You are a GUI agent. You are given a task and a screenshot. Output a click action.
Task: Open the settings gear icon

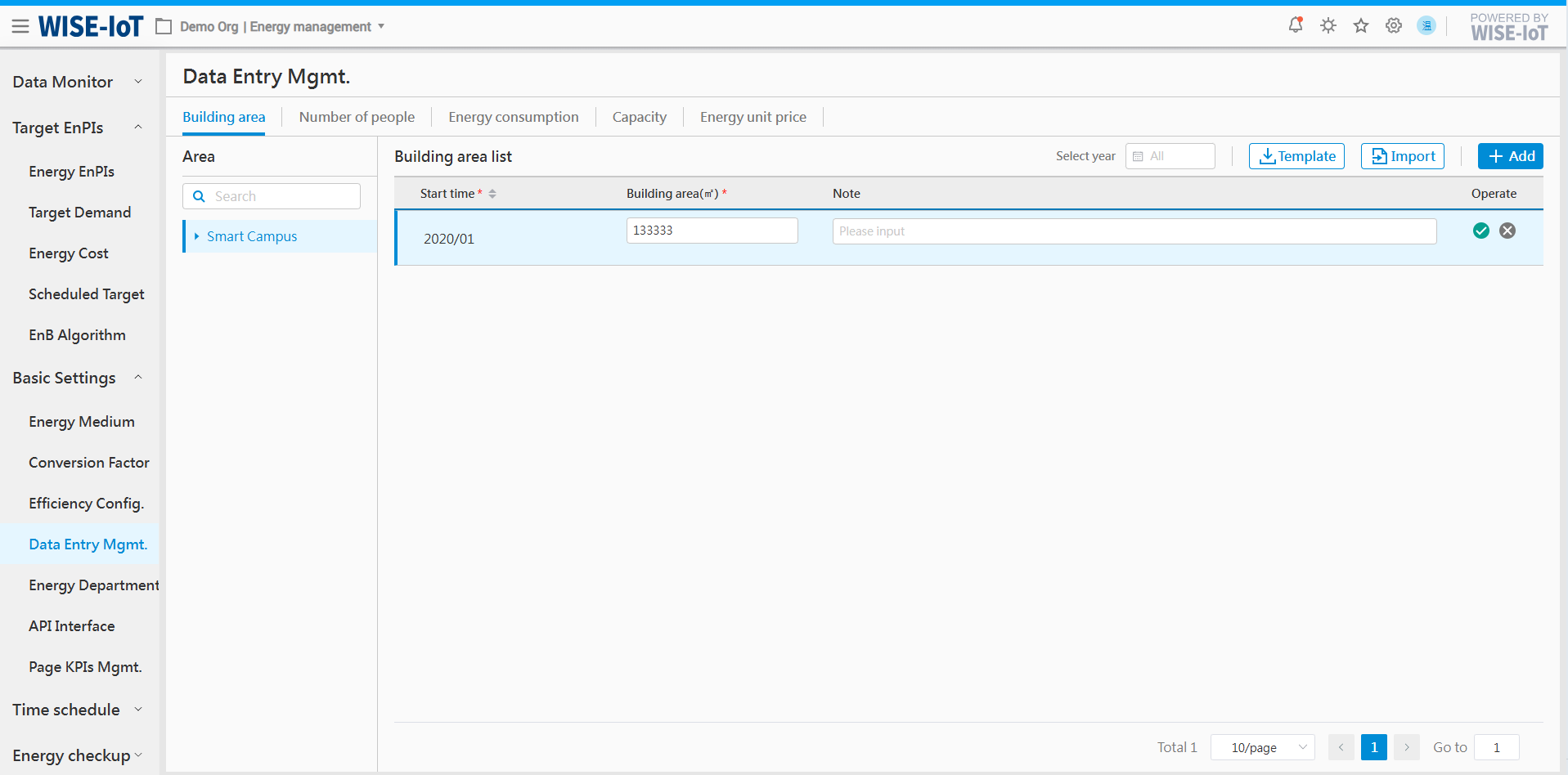click(x=1394, y=26)
